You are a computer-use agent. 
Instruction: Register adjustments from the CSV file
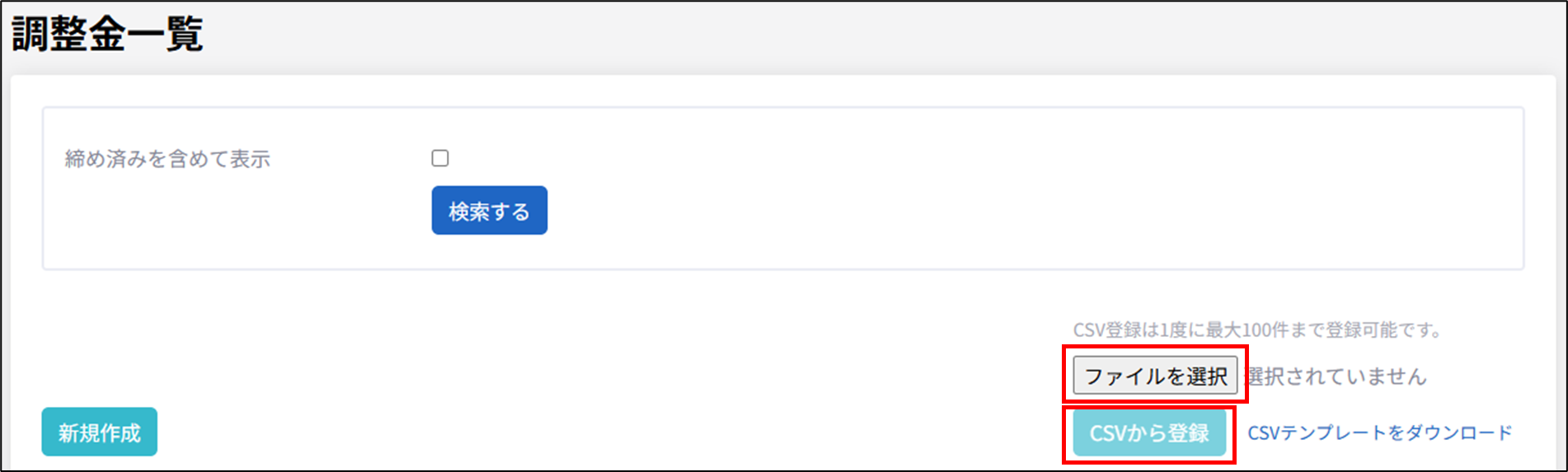[x=1148, y=433]
